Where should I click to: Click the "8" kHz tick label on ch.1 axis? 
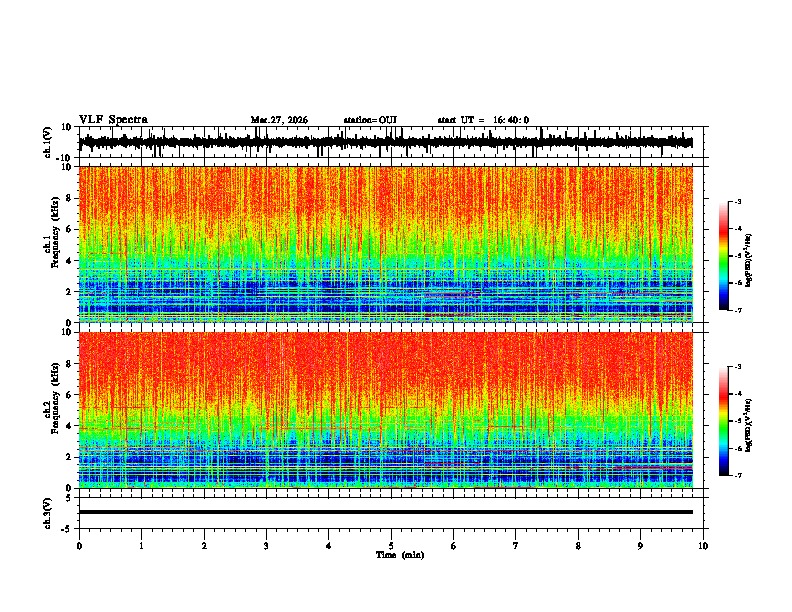(x=69, y=198)
